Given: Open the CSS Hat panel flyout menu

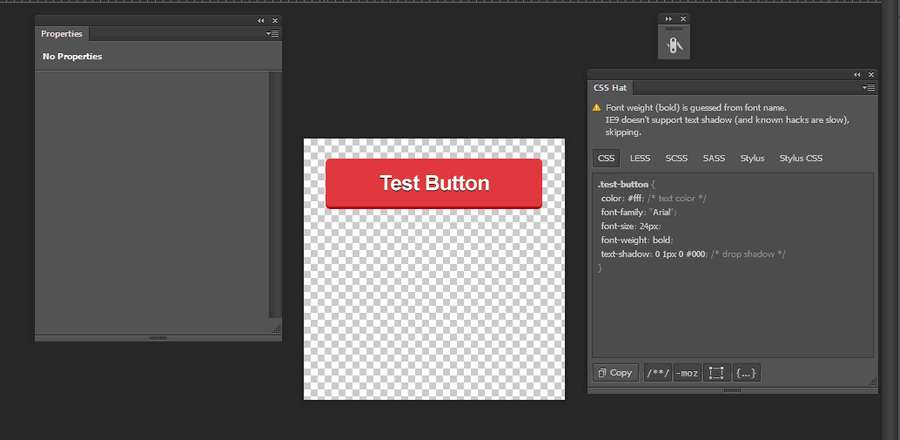Looking at the screenshot, I should pyautogui.click(x=868, y=88).
